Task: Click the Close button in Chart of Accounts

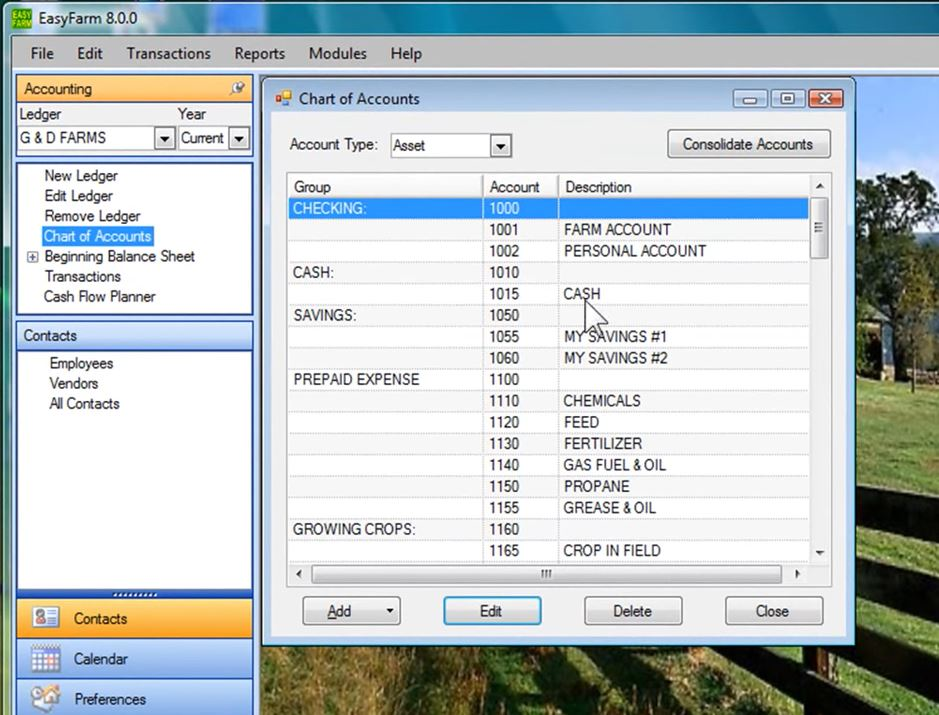Action: coord(773,611)
